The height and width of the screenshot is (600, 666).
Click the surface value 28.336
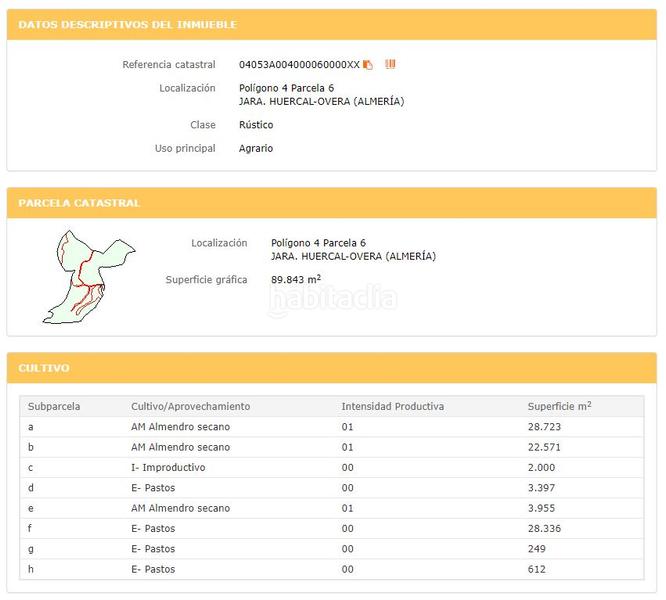[545, 529]
